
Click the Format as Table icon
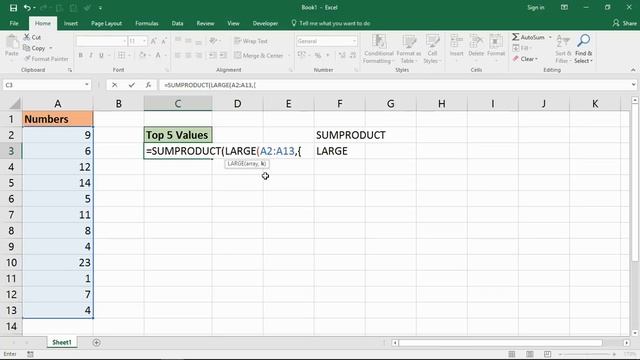tap(408, 42)
